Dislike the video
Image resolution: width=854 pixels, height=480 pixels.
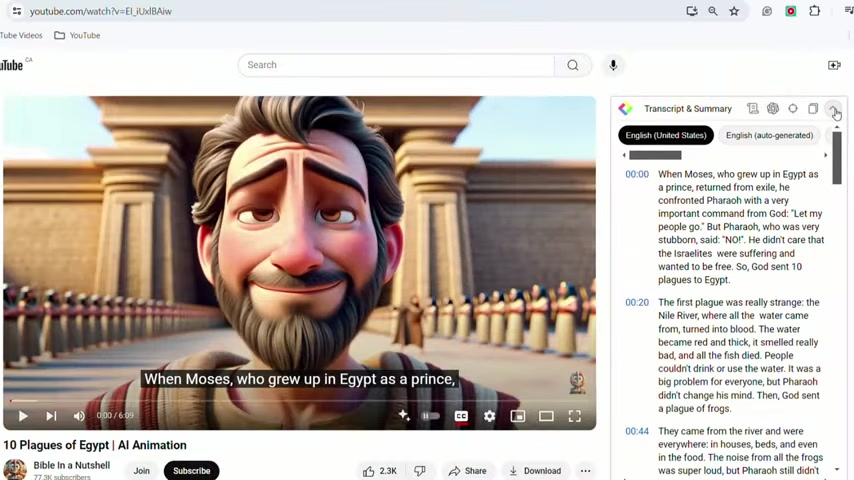tap(420, 471)
